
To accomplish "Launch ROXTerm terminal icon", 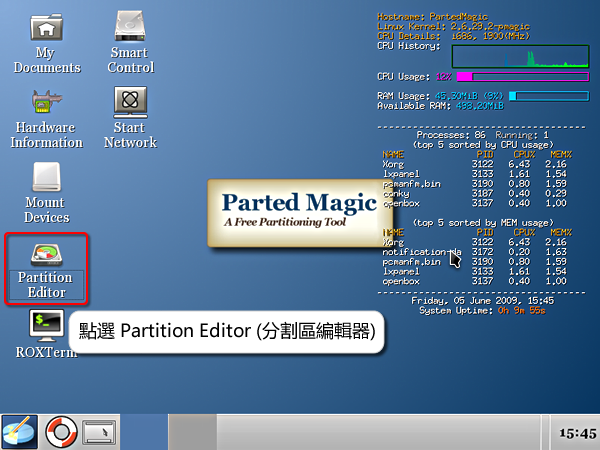I will [x=46, y=323].
